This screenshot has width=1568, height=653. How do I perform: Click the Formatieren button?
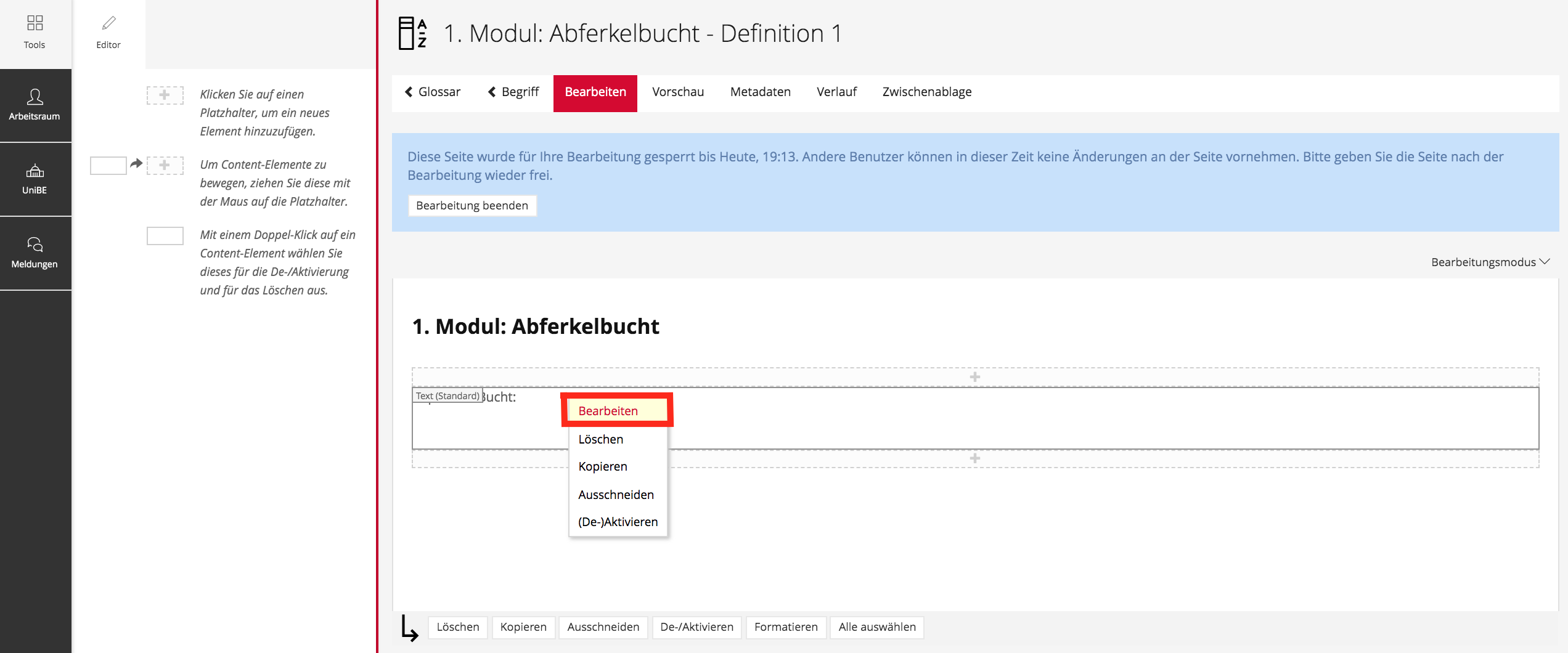pos(786,627)
